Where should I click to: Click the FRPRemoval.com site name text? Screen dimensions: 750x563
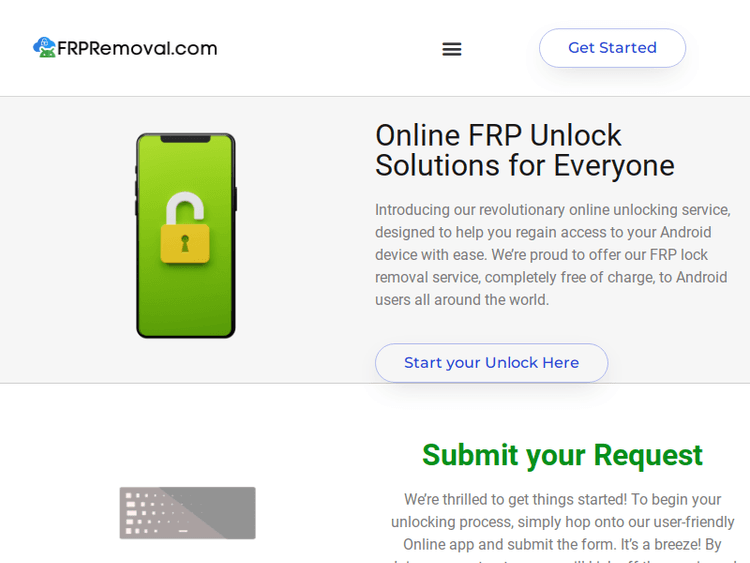pyautogui.click(x=137, y=48)
